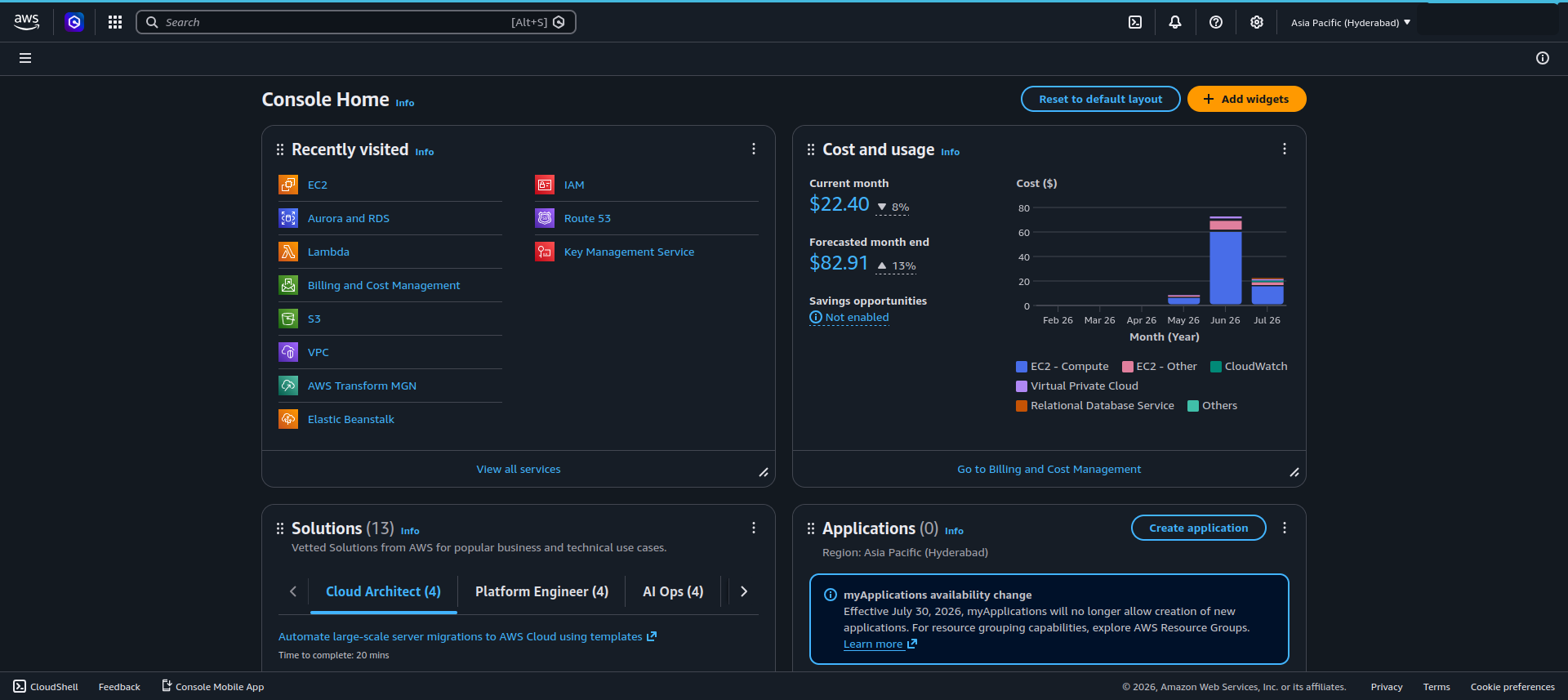Click the EC2 - Other legend swatch
Image resolution: width=1568 pixels, height=700 pixels.
(x=1128, y=367)
